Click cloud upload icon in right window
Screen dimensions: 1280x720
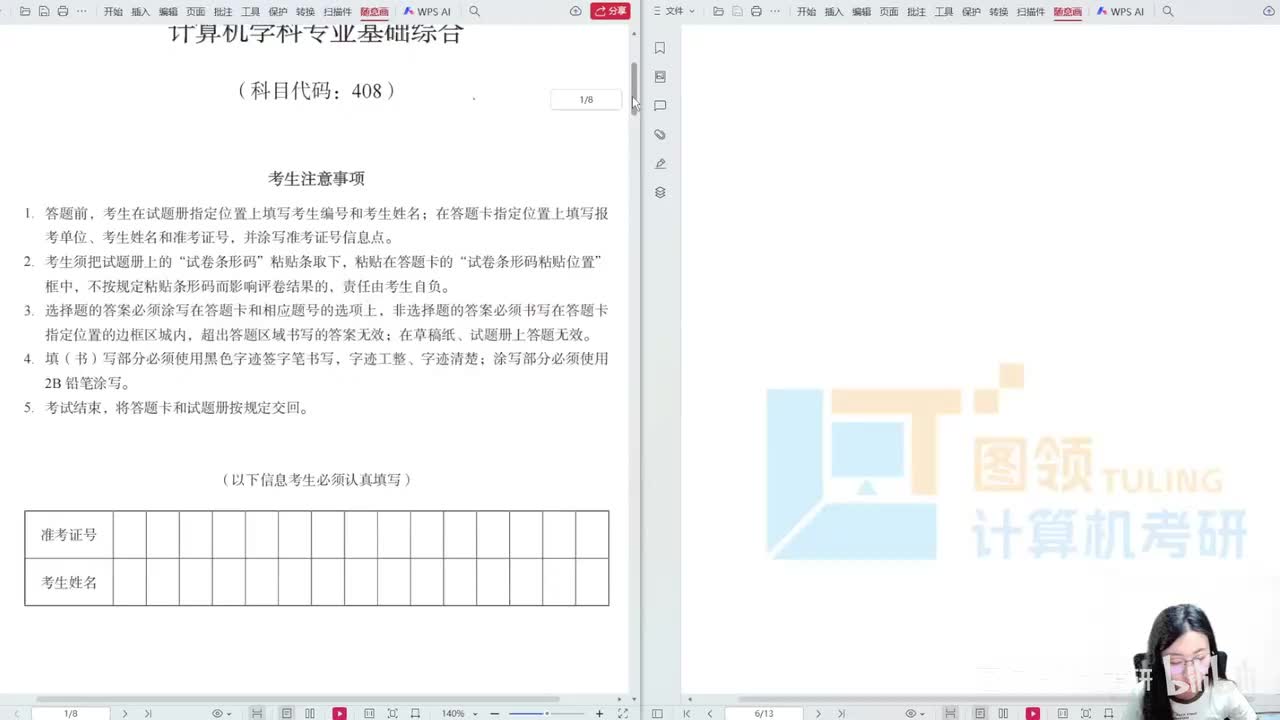(x=1268, y=11)
